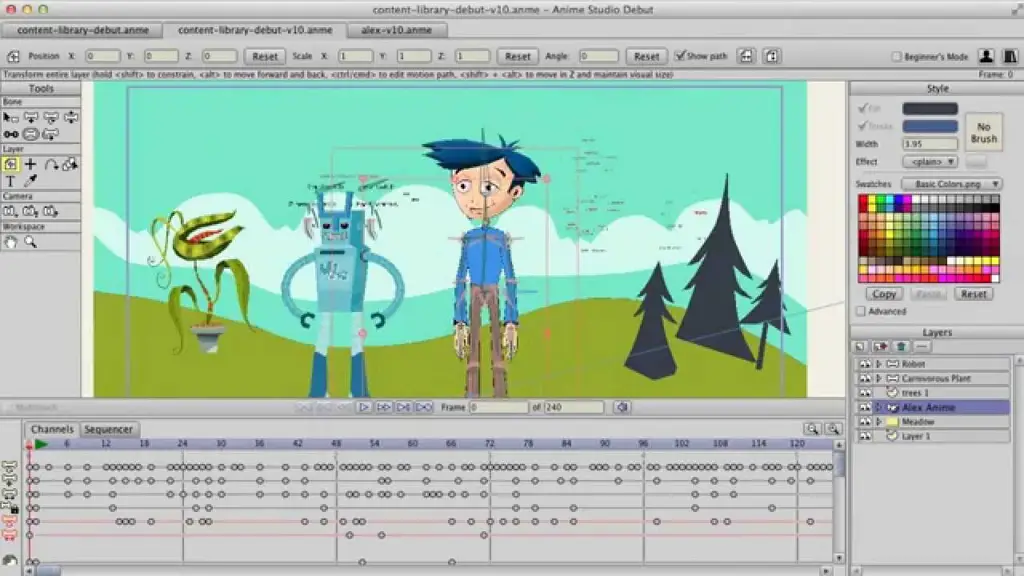This screenshot has width=1024, height=576.
Task: Click the current Frame number field
Action: (x=498, y=407)
